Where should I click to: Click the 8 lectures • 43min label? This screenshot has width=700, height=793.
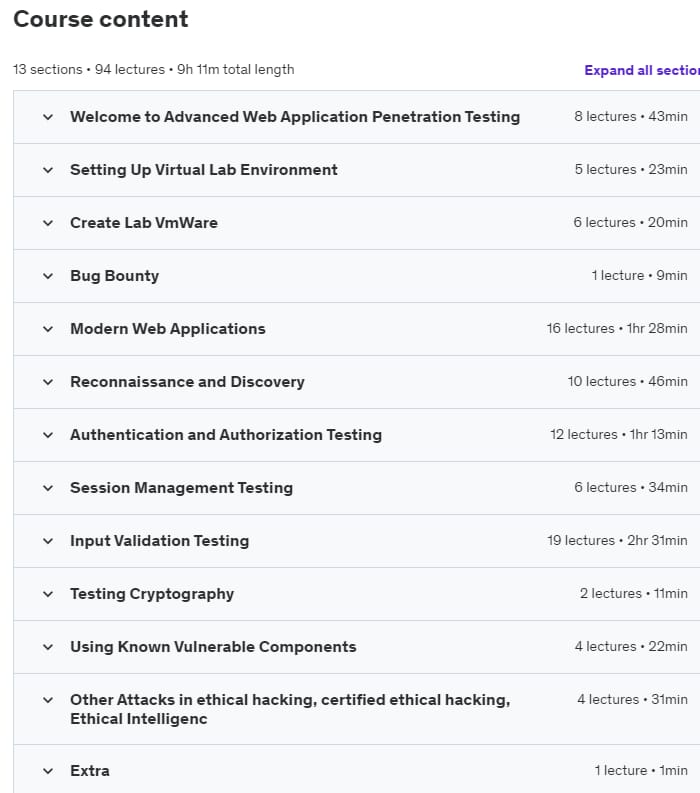pos(631,117)
